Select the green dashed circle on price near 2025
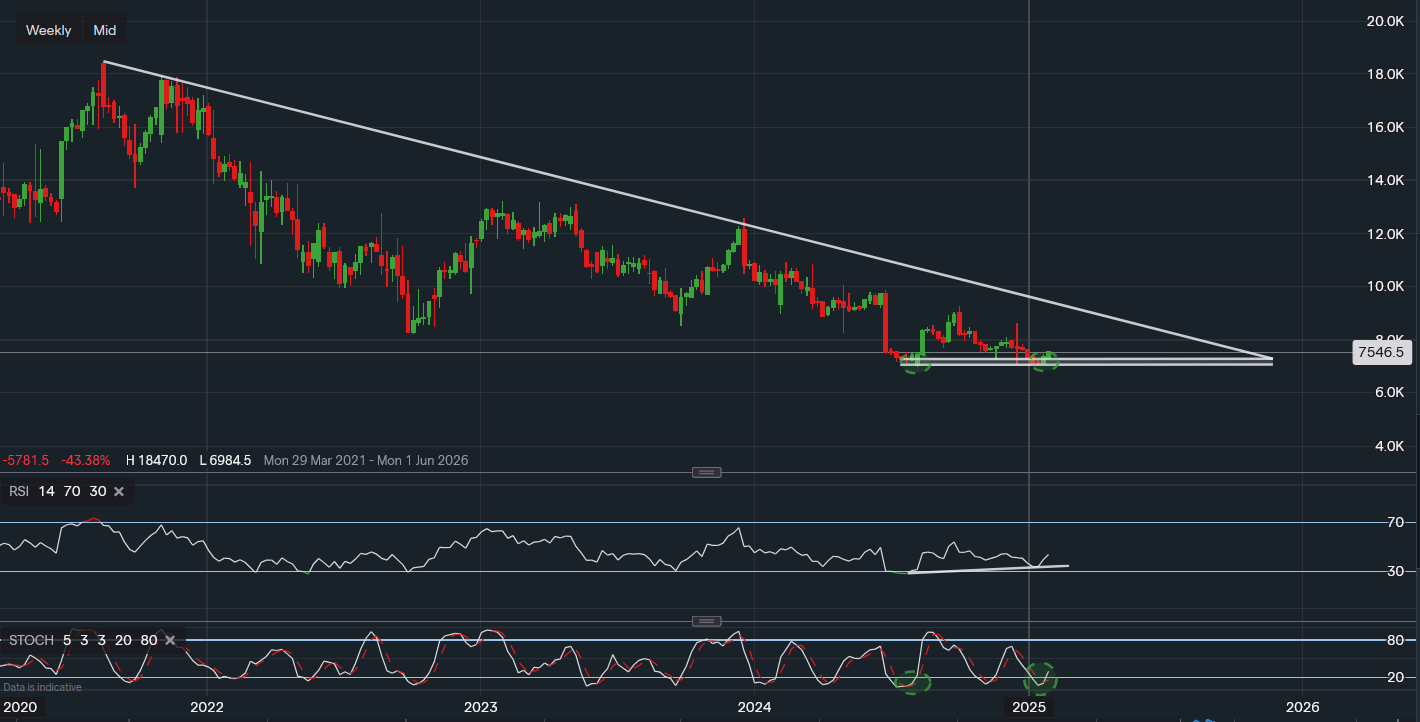Image resolution: width=1420 pixels, height=722 pixels. pyautogui.click(x=1045, y=361)
